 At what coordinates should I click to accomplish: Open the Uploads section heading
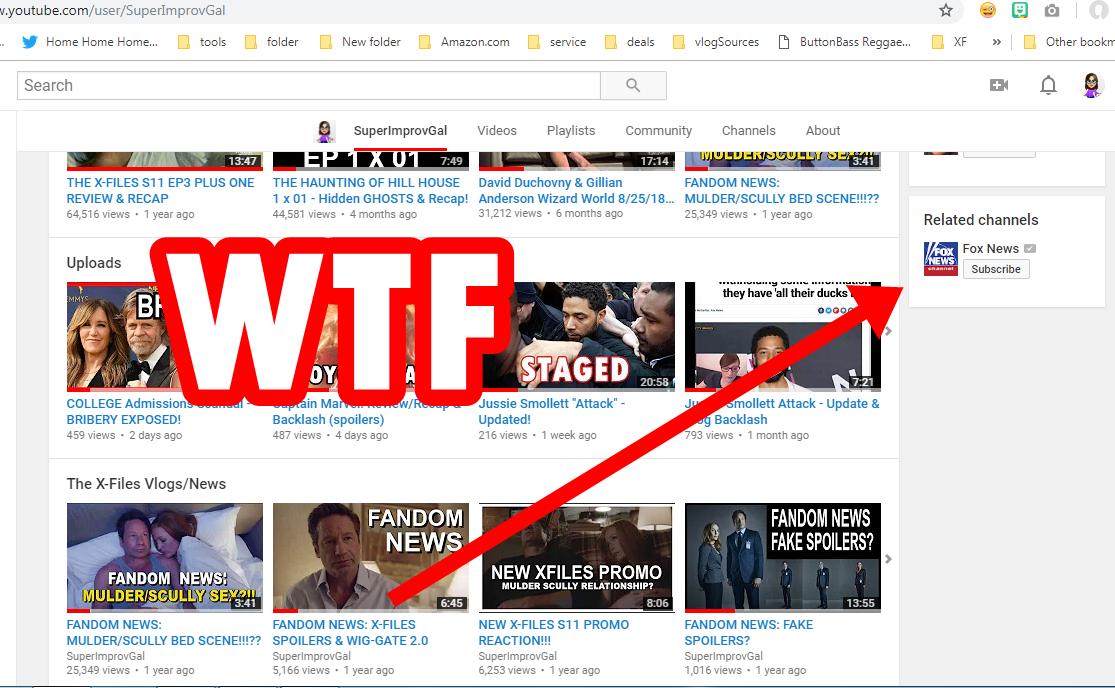click(x=94, y=262)
